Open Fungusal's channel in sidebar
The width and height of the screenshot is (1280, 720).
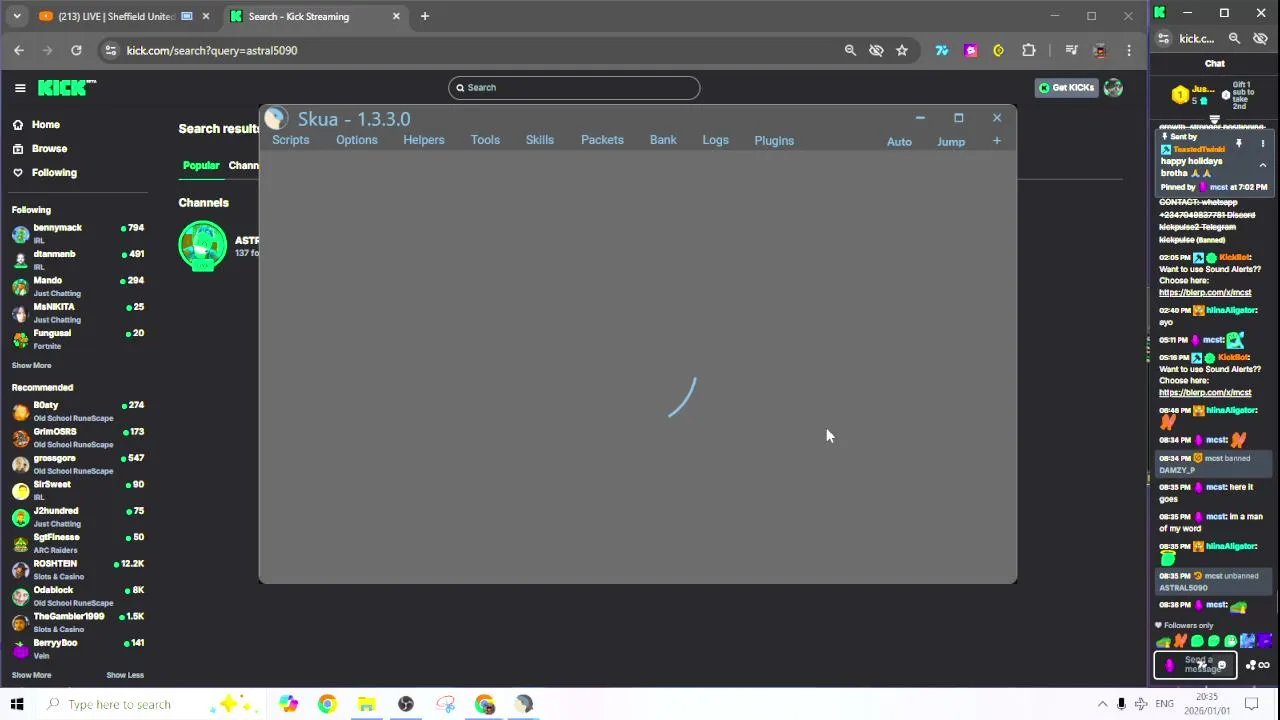78,339
